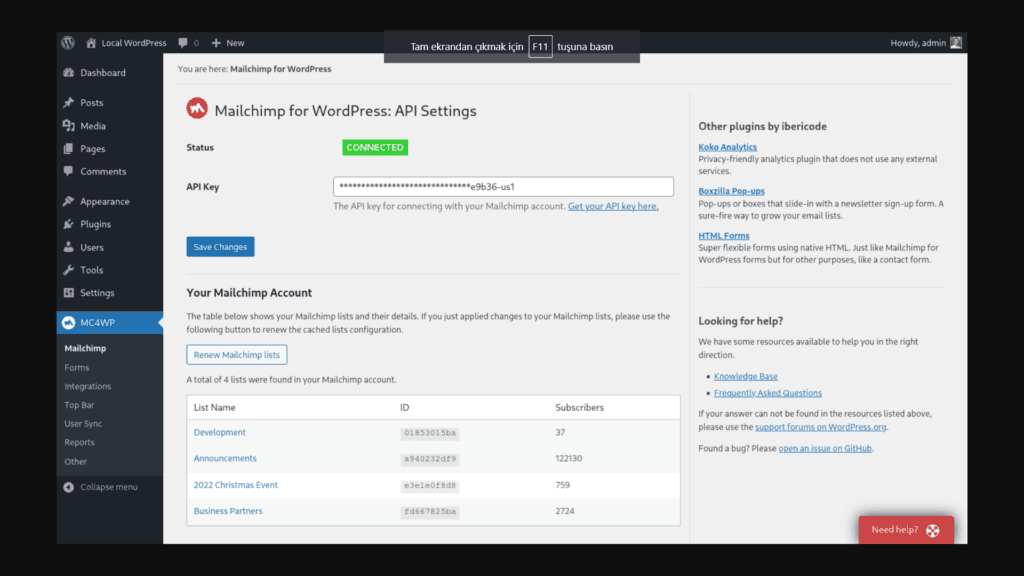The height and width of the screenshot is (576, 1024).
Task: Follow the open an issue on GitHub link
Action: [825, 449]
